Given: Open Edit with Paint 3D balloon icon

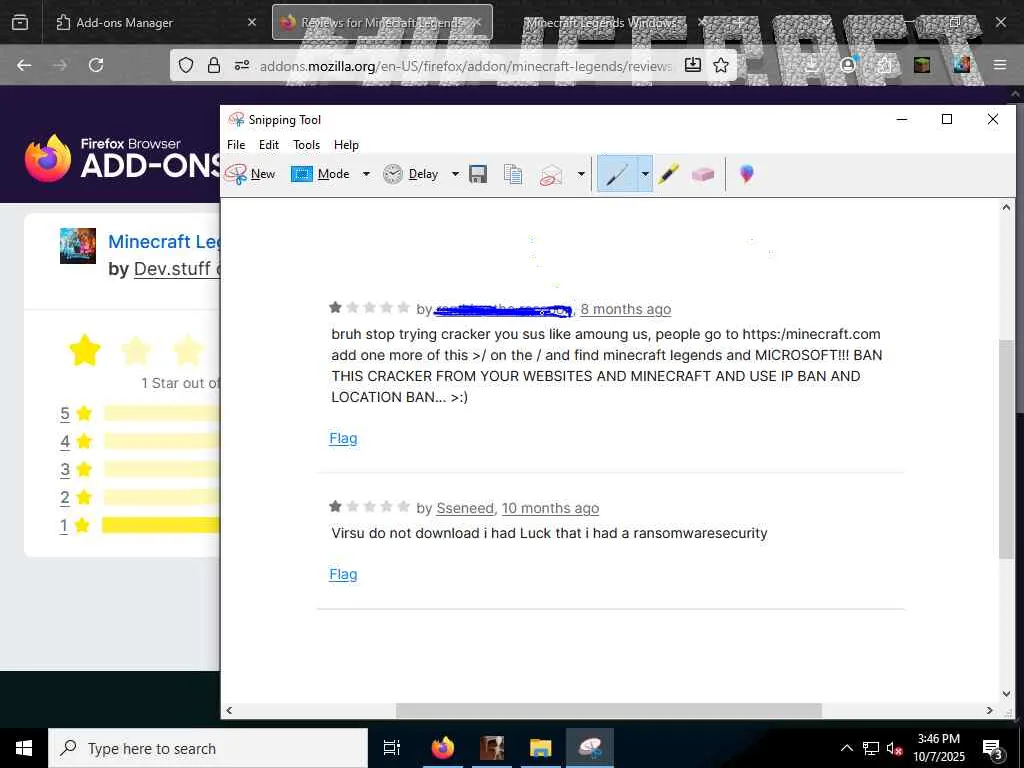Looking at the screenshot, I should tap(746, 174).
